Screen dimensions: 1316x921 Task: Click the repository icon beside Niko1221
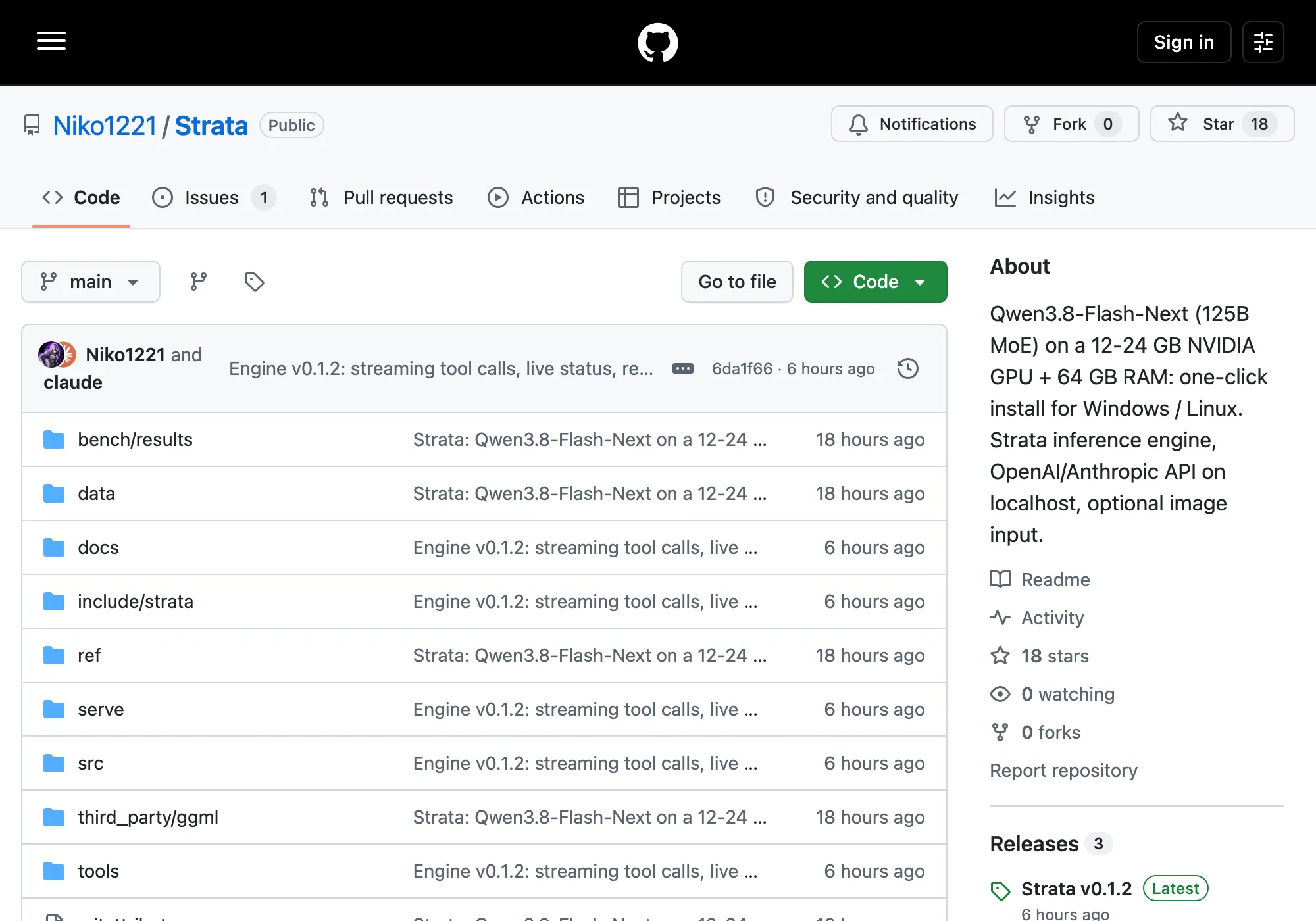click(32, 125)
